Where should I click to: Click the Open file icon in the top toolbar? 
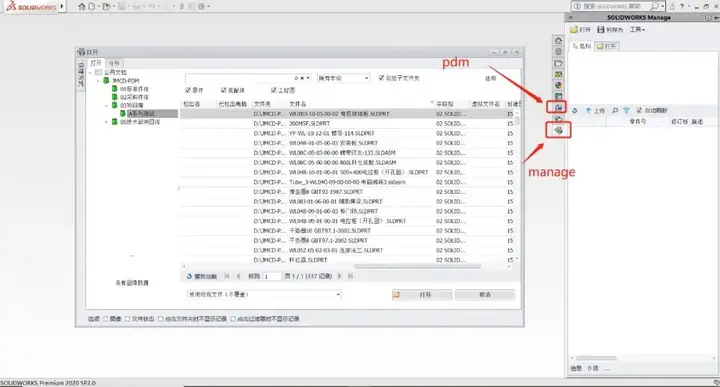pos(107,6)
